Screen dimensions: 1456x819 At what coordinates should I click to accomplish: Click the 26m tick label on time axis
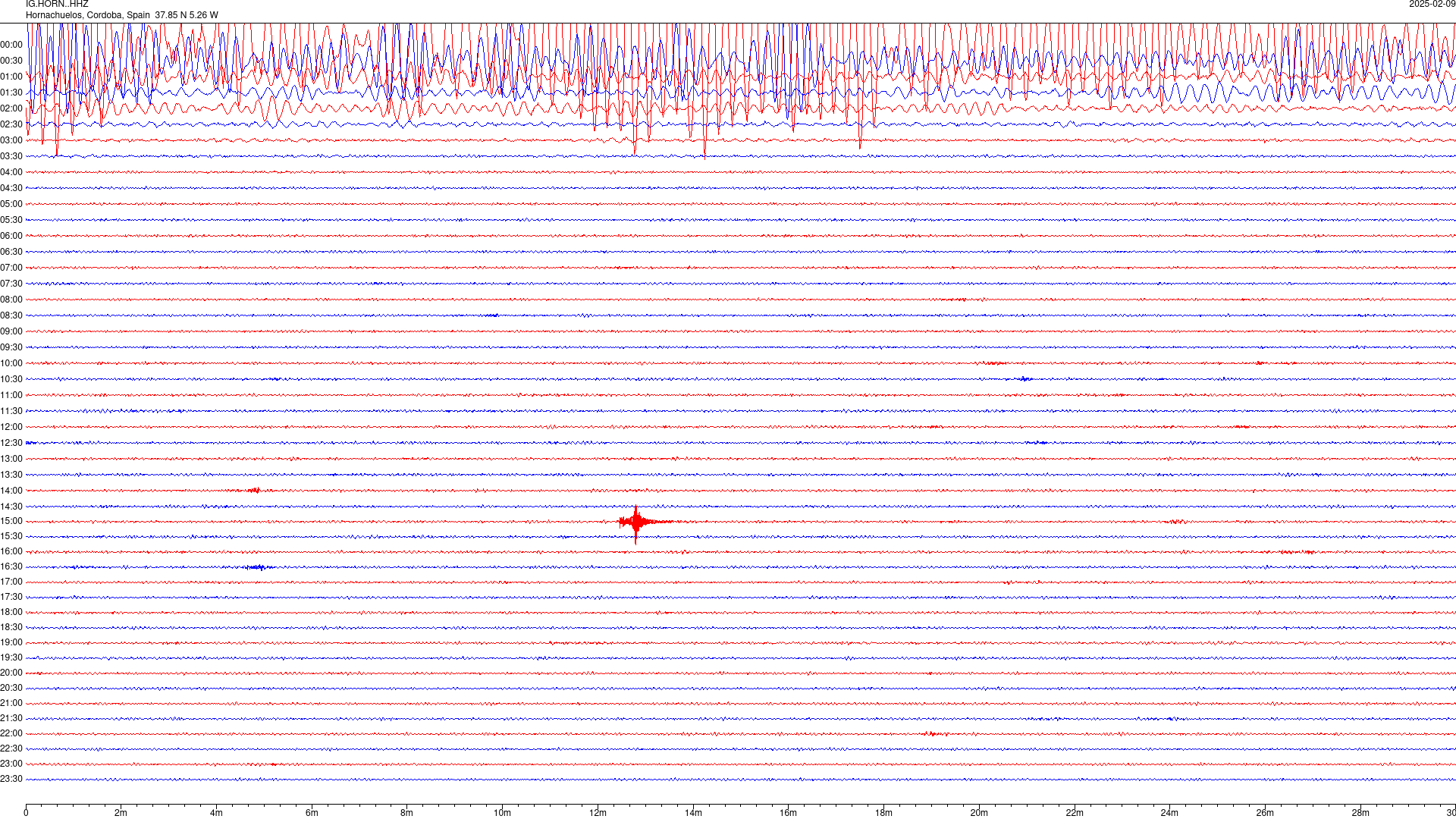point(1265,813)
